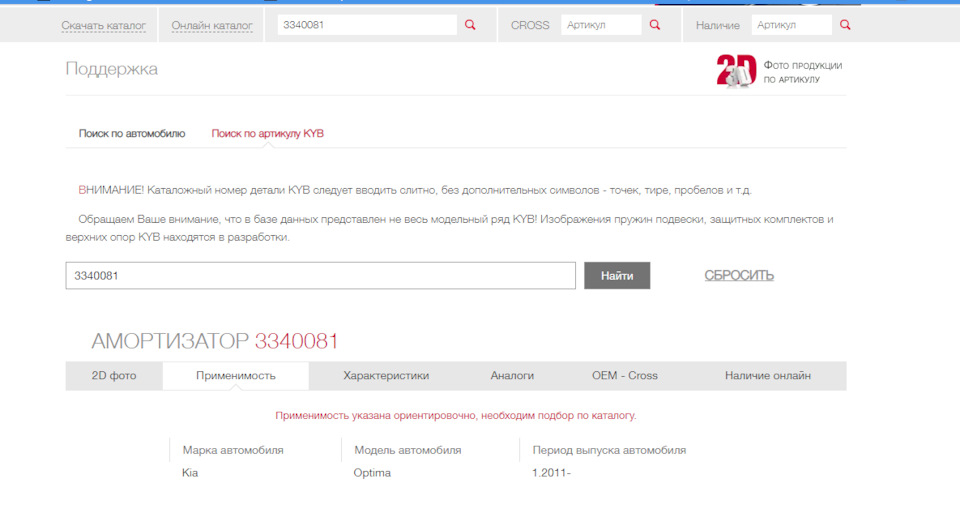Focus the CROSS Артикул input field
The height and width of the screenshot is (513, 960).
coord(601,25)
